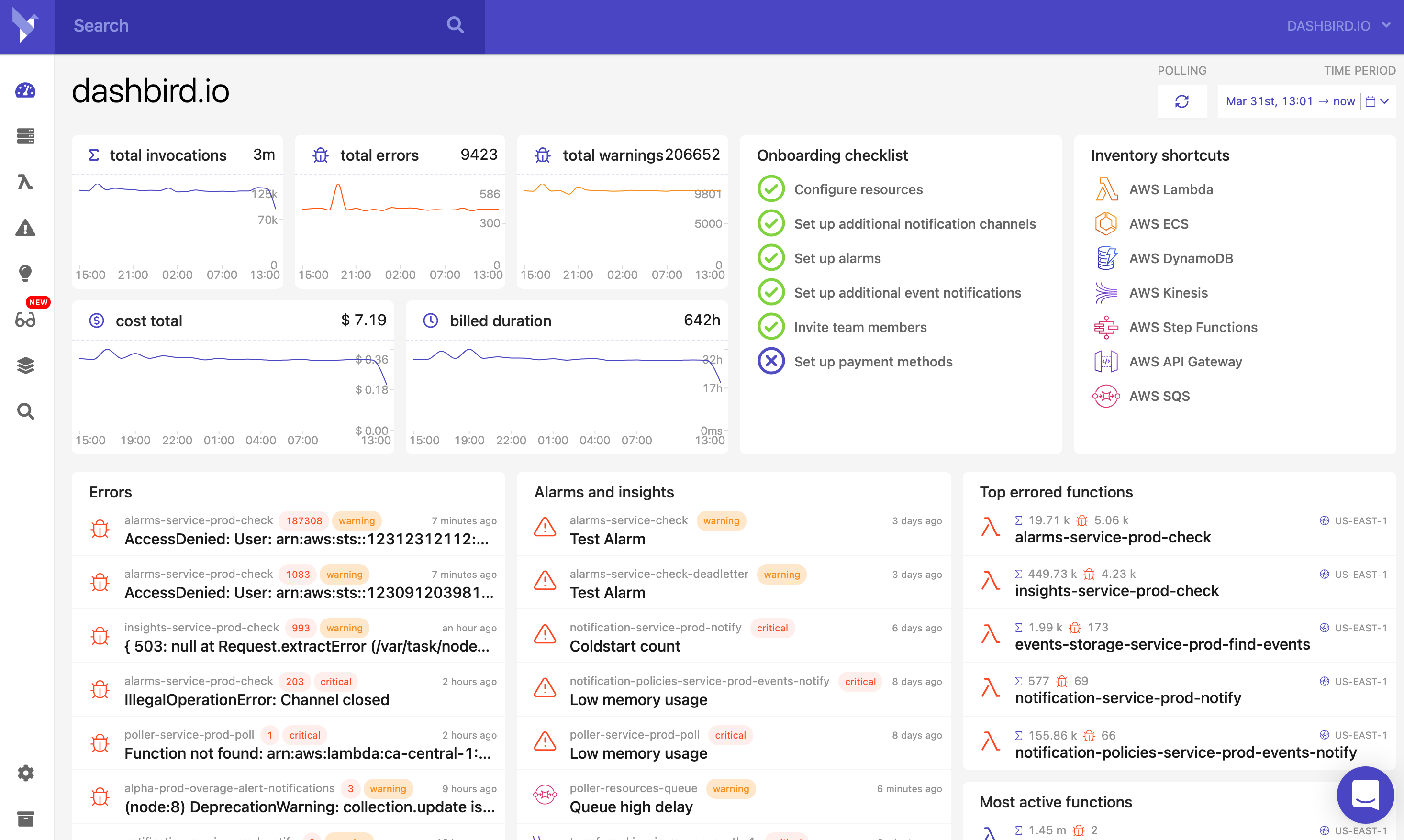This screenshot has width=1404, height=840.
Task: Click the dashboard gauge icon in the sidebar
Action: click(x=25, y=90)
